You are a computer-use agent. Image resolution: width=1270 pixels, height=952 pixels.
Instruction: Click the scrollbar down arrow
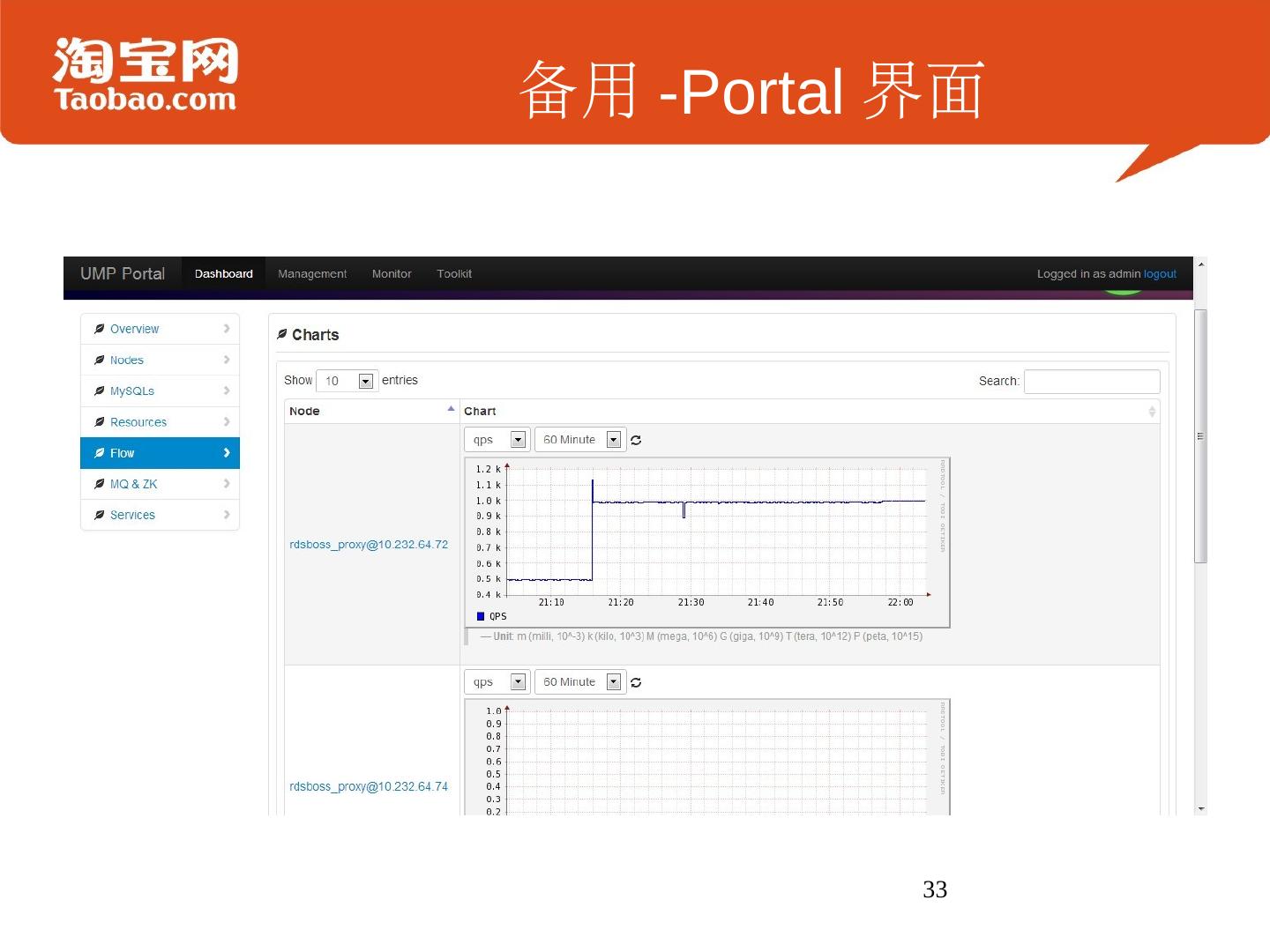[x=1200, y=808]
